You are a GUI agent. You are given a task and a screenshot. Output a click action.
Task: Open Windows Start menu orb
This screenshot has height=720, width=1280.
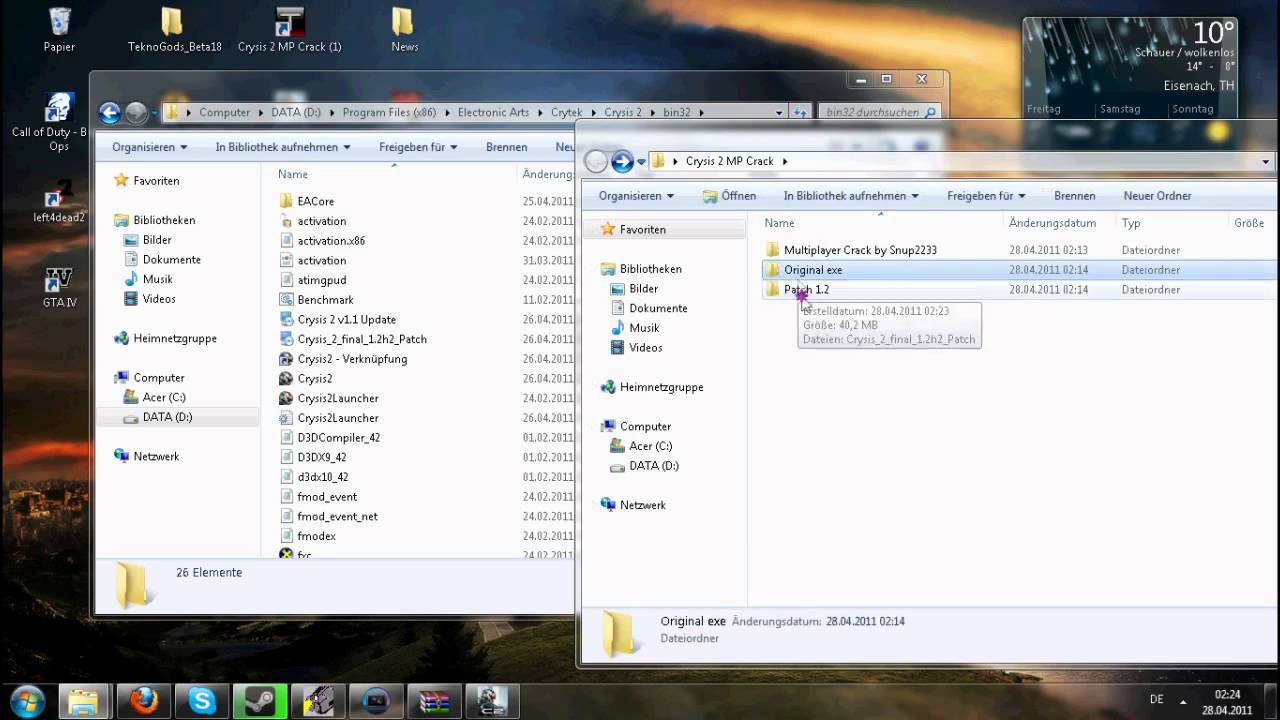point(29,700)
